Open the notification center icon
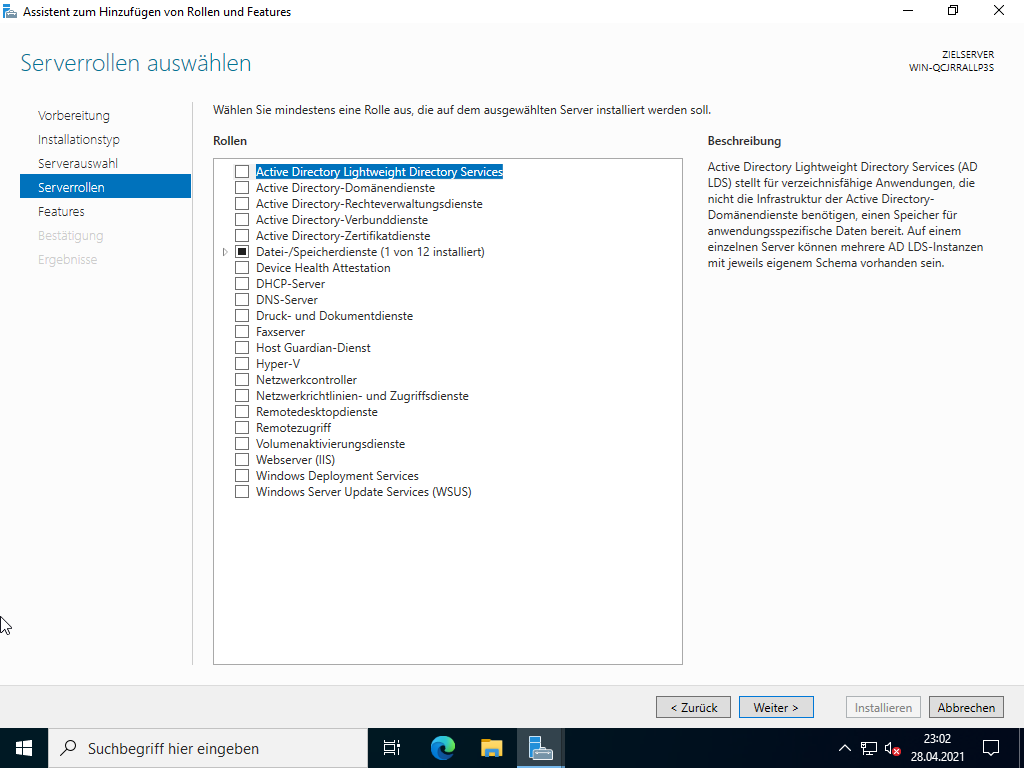Viewport: 1024px width, 768px height. 990,747
